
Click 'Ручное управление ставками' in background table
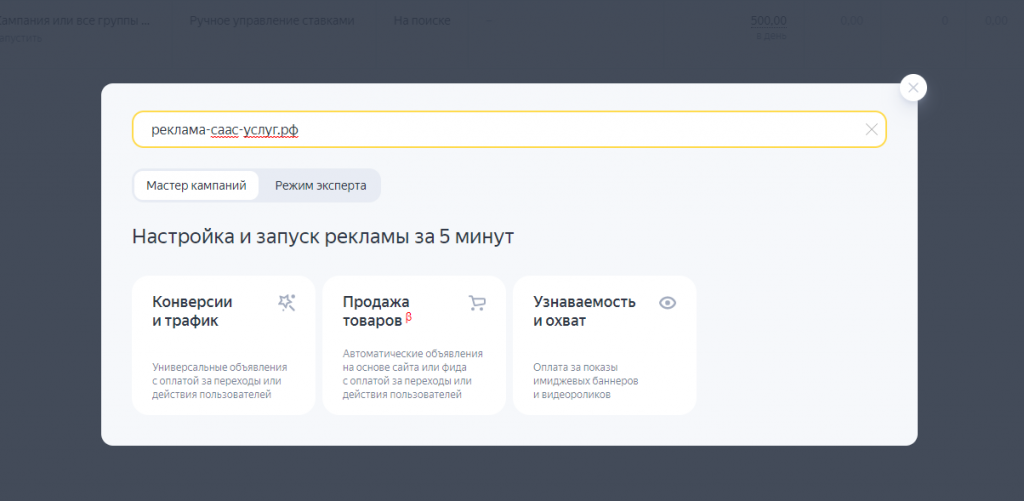pos(272,20)
